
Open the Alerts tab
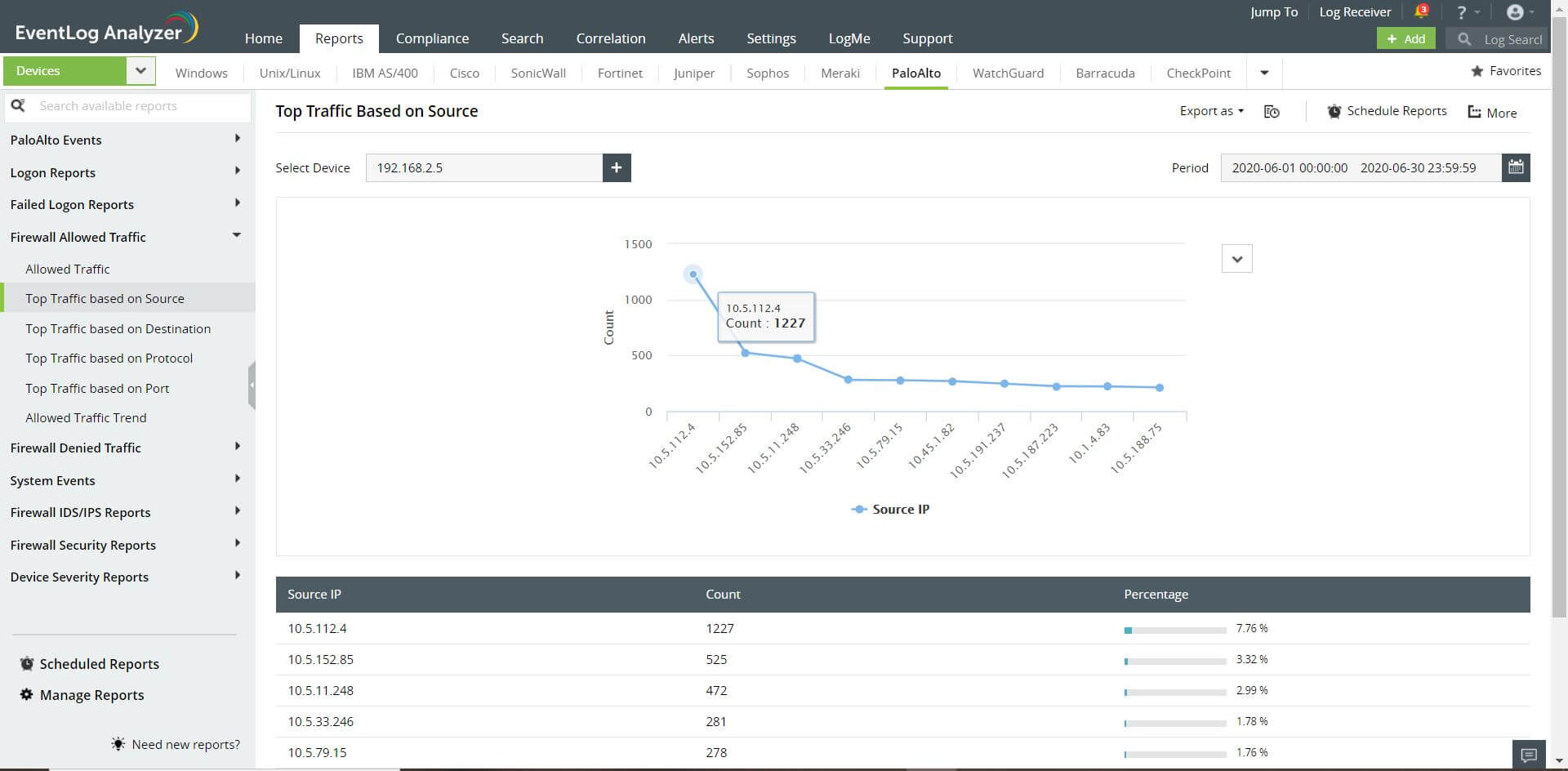(696, 38)
